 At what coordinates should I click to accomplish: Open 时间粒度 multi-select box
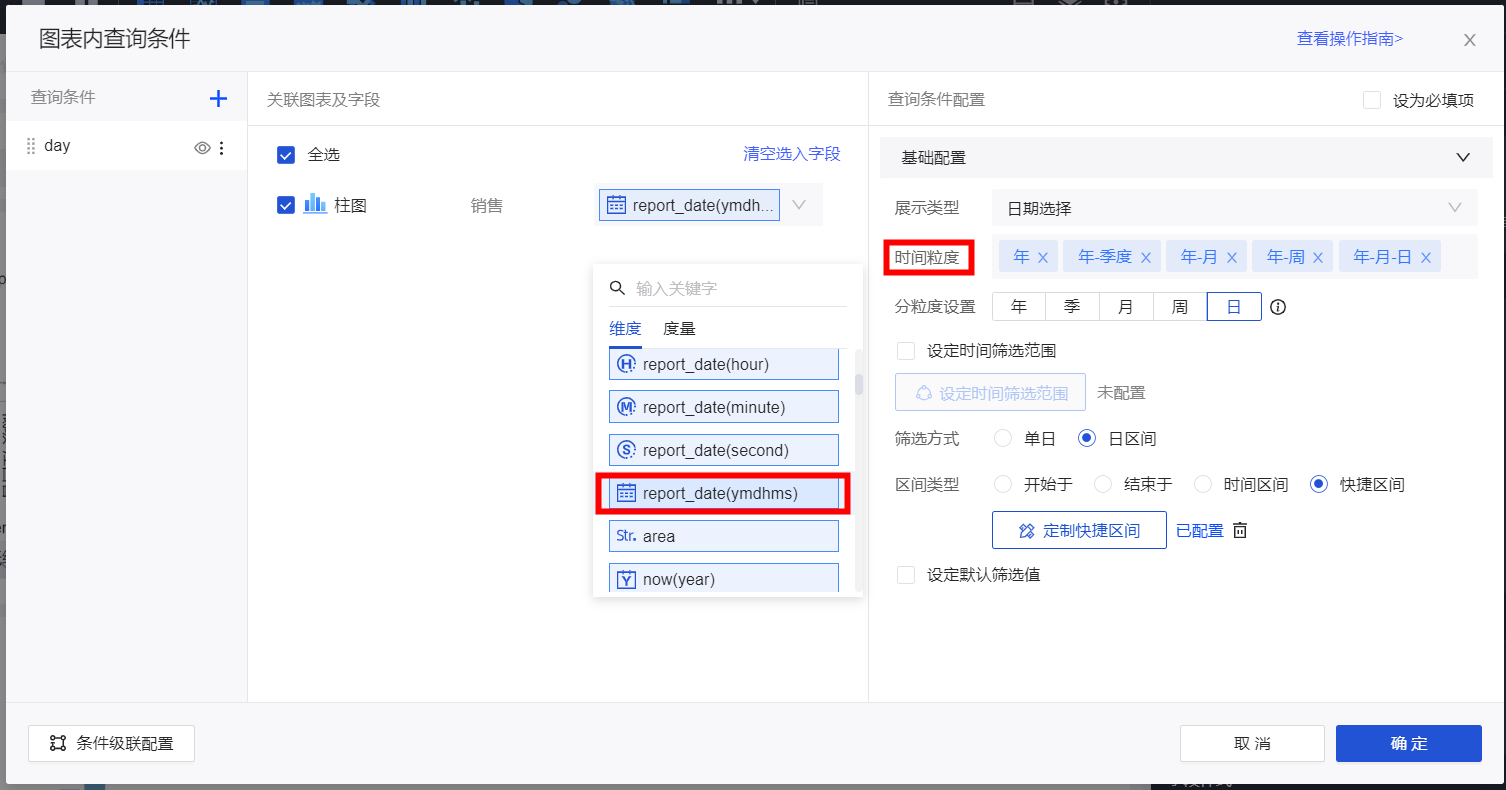[x=1234, y=257]
